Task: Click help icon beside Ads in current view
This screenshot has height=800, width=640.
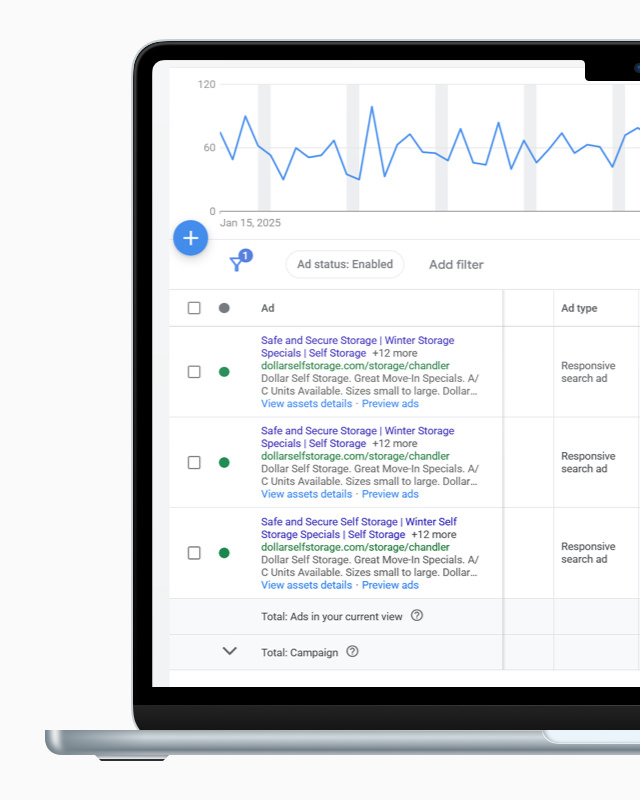Action: click(417, 616)
